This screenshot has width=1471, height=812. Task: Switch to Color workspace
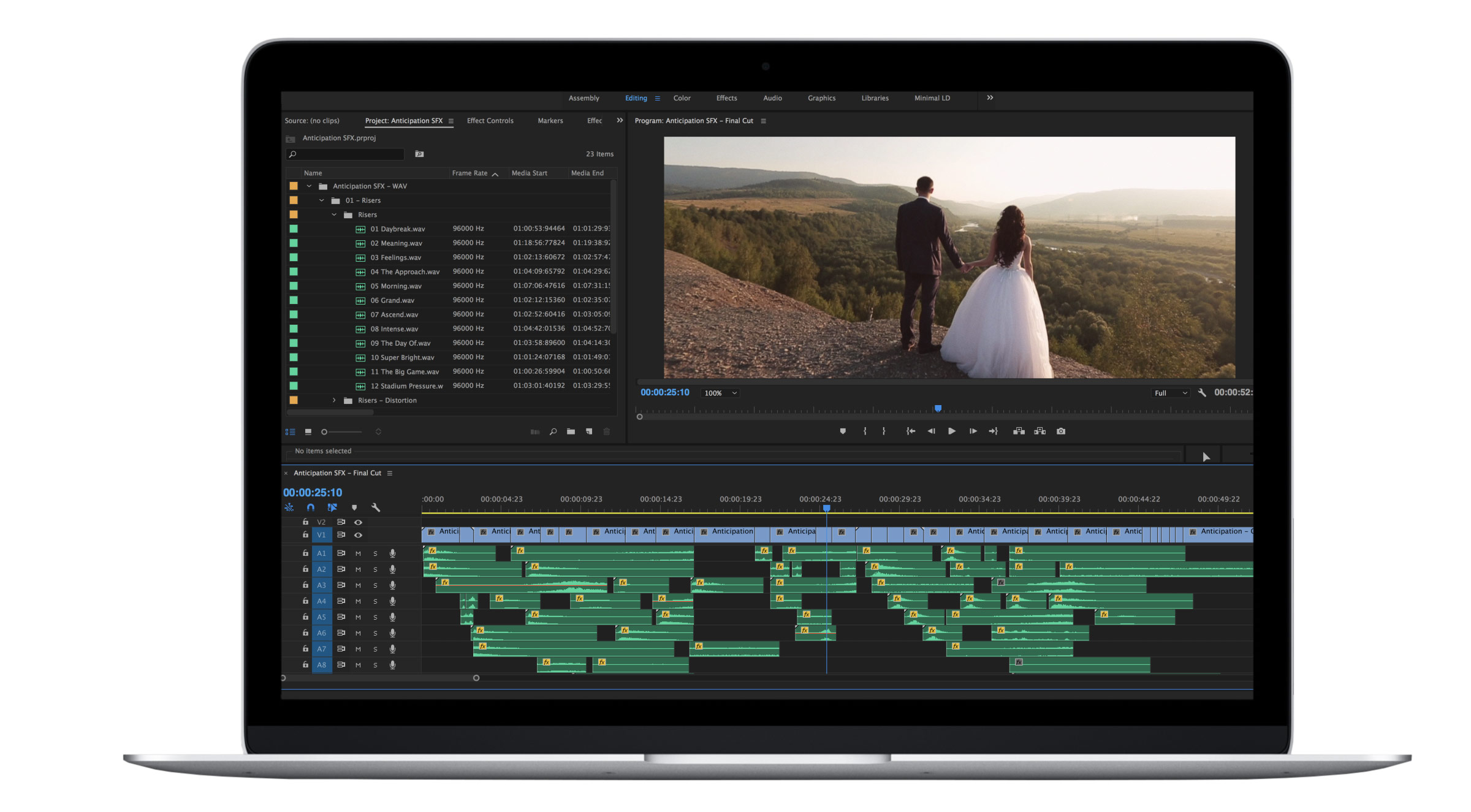pos(682,99)
